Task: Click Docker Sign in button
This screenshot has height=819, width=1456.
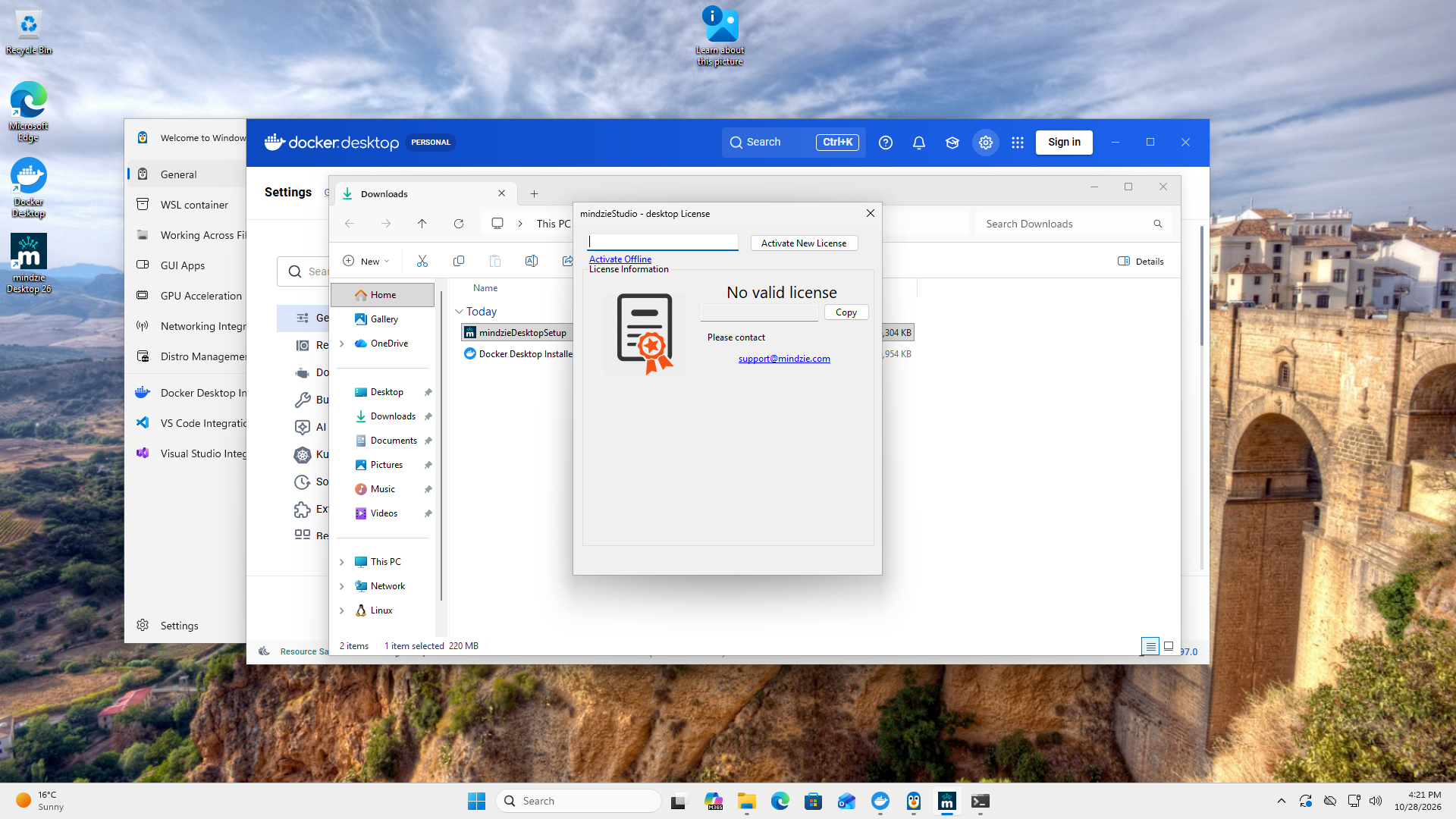Action: [1064, 143]
